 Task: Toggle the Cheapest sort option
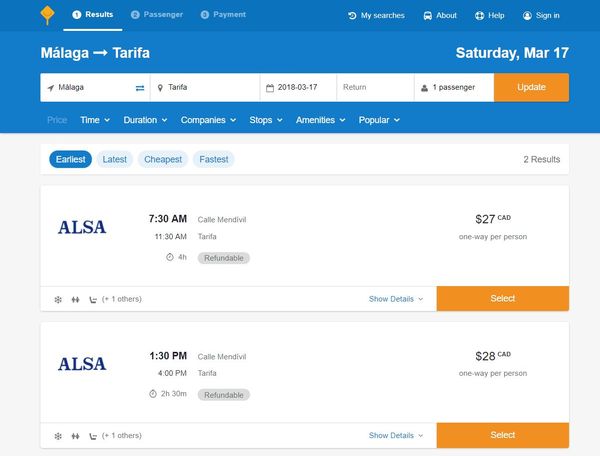tap(163, 159)
